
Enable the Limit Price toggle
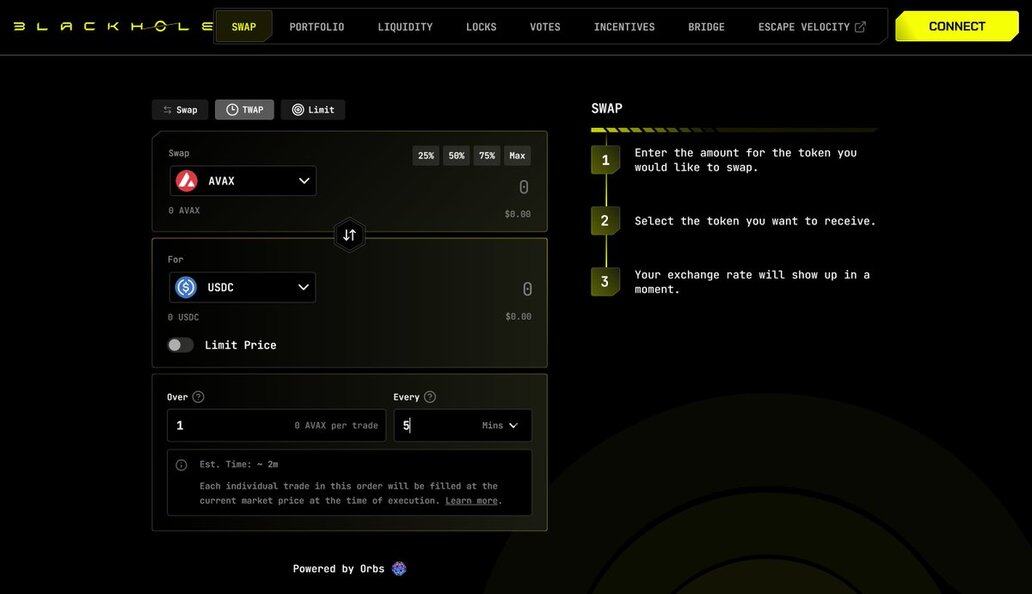180,345
